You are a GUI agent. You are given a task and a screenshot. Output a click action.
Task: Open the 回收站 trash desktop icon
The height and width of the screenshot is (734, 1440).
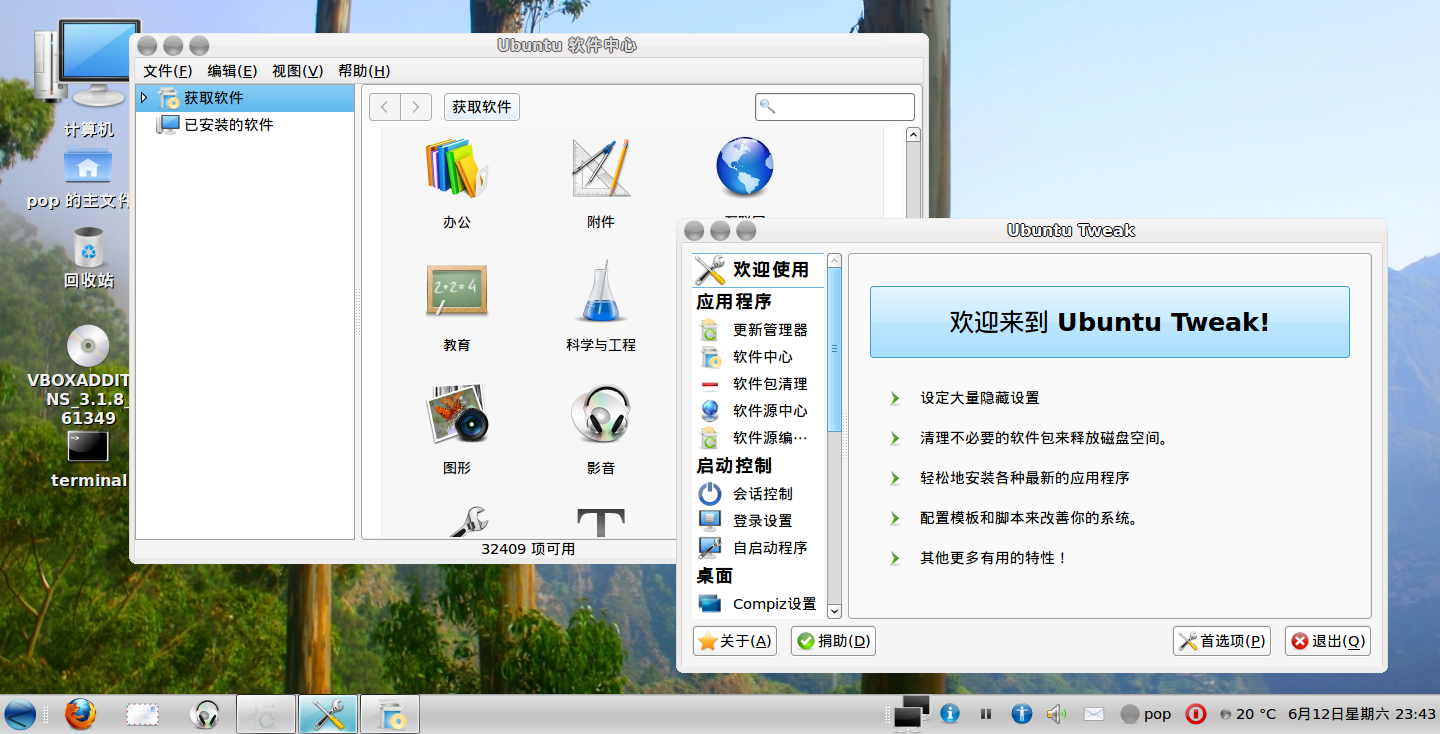pyautogui.click(x=88, y=257)
